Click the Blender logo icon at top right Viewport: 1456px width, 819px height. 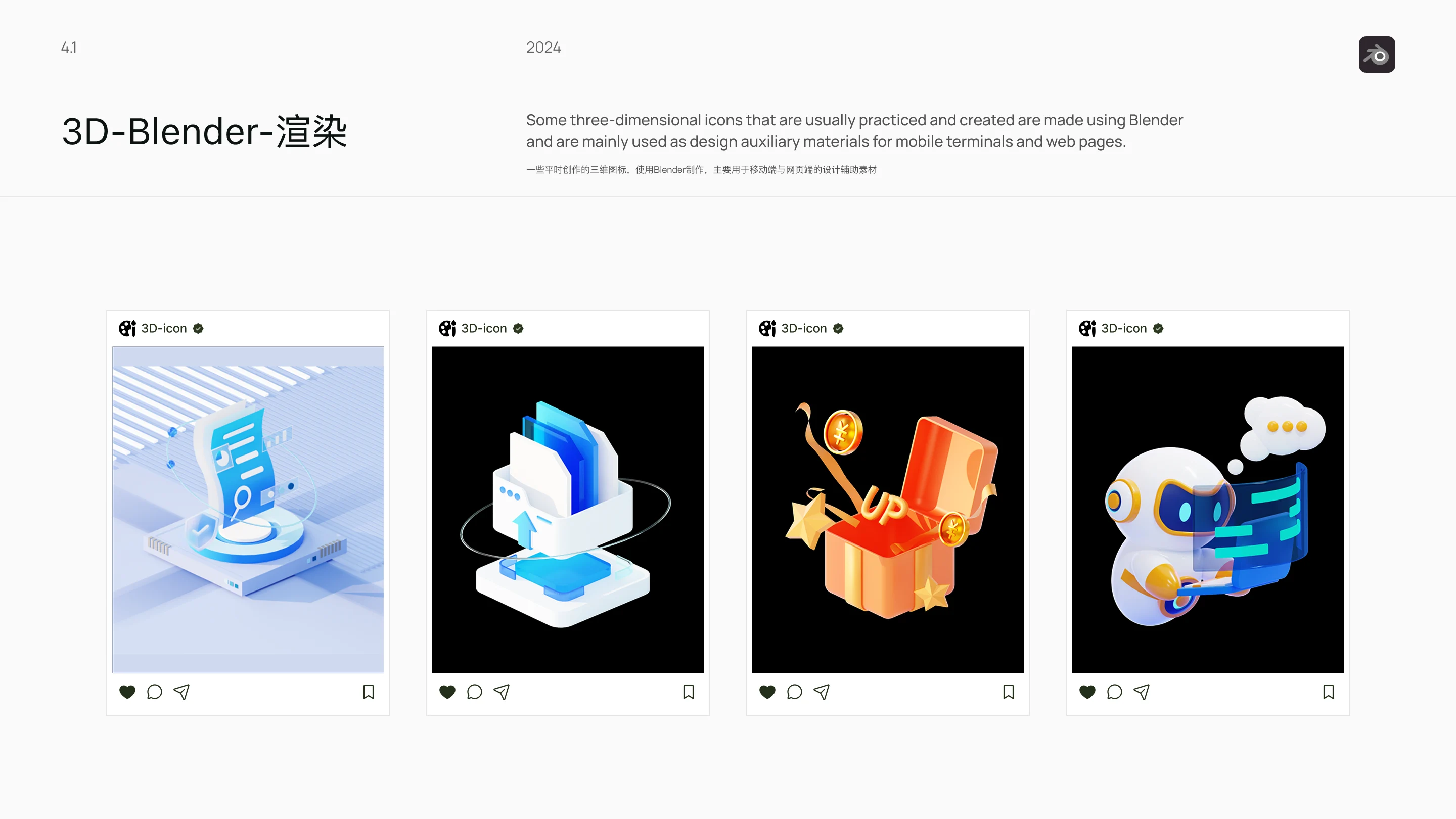click(1376, 55)
